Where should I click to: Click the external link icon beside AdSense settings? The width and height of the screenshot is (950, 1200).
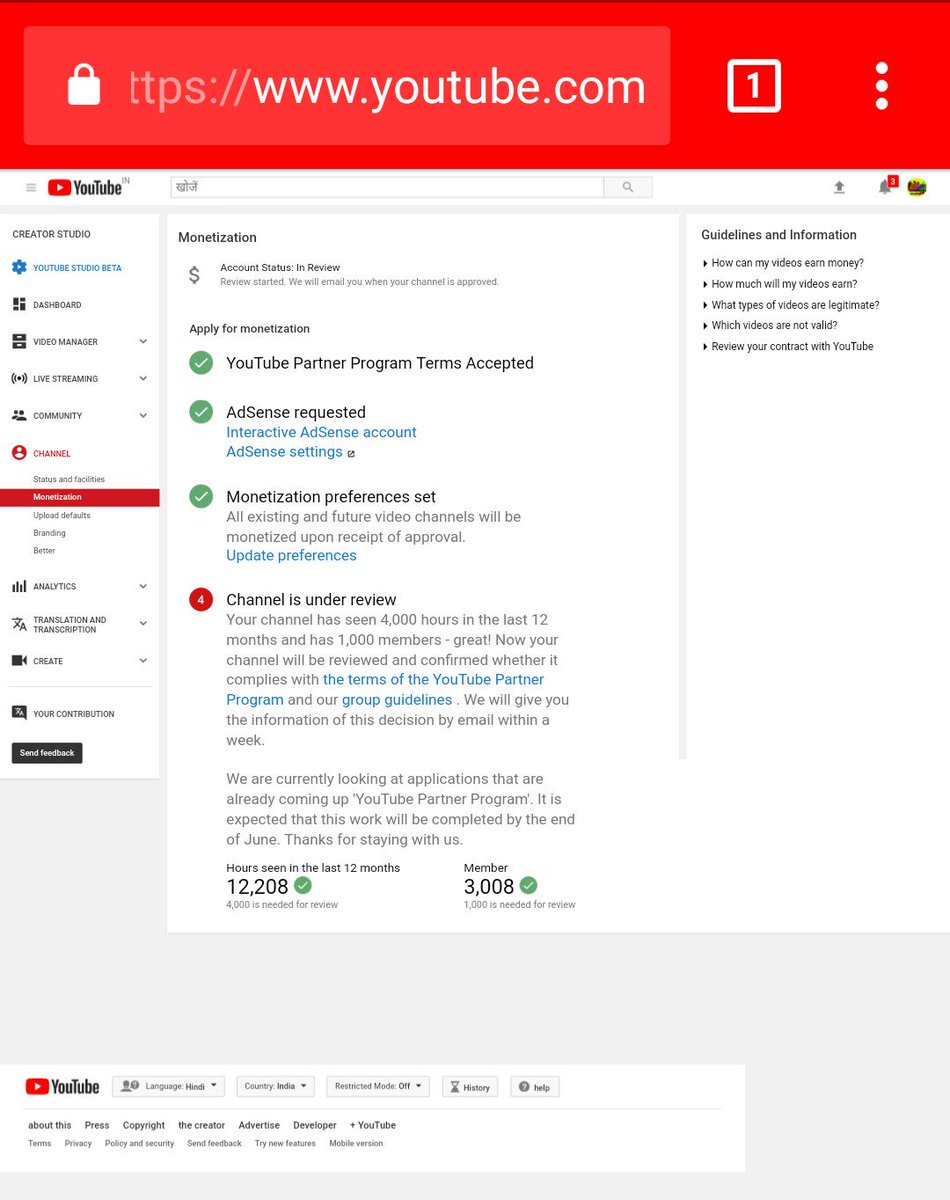point(351,453)
